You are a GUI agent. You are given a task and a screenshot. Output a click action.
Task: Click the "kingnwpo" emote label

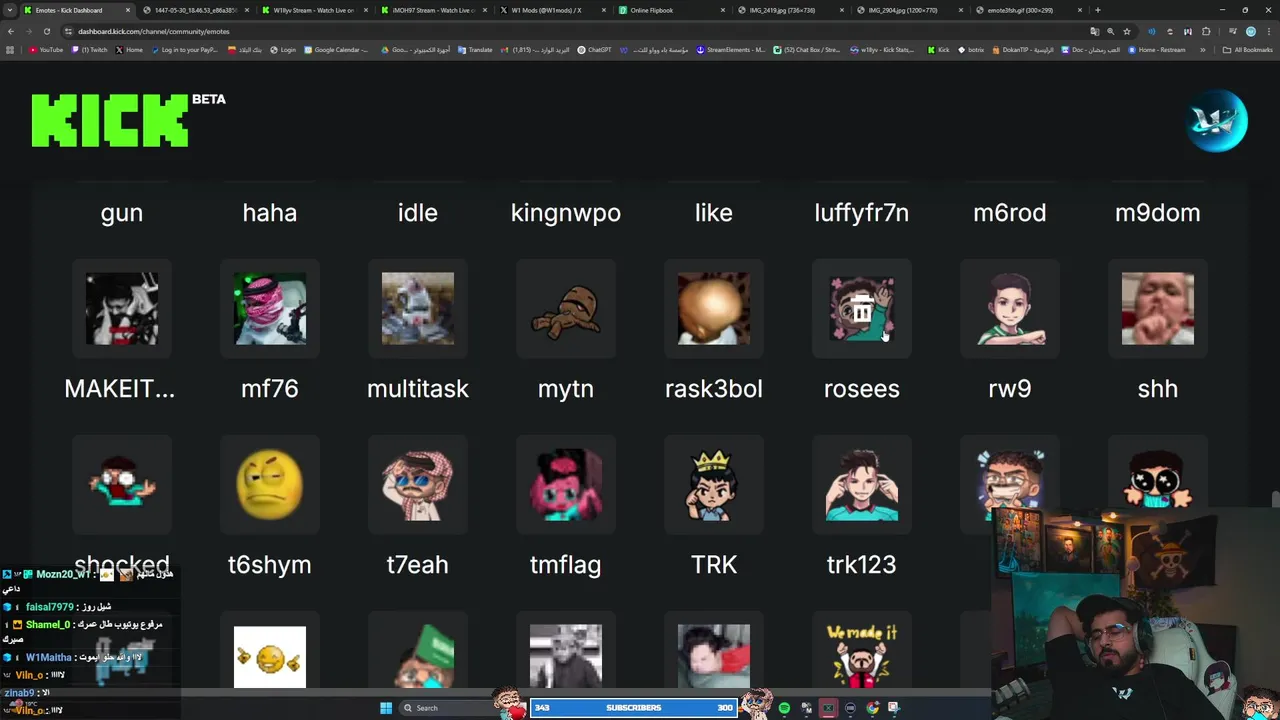coord(566,213)
